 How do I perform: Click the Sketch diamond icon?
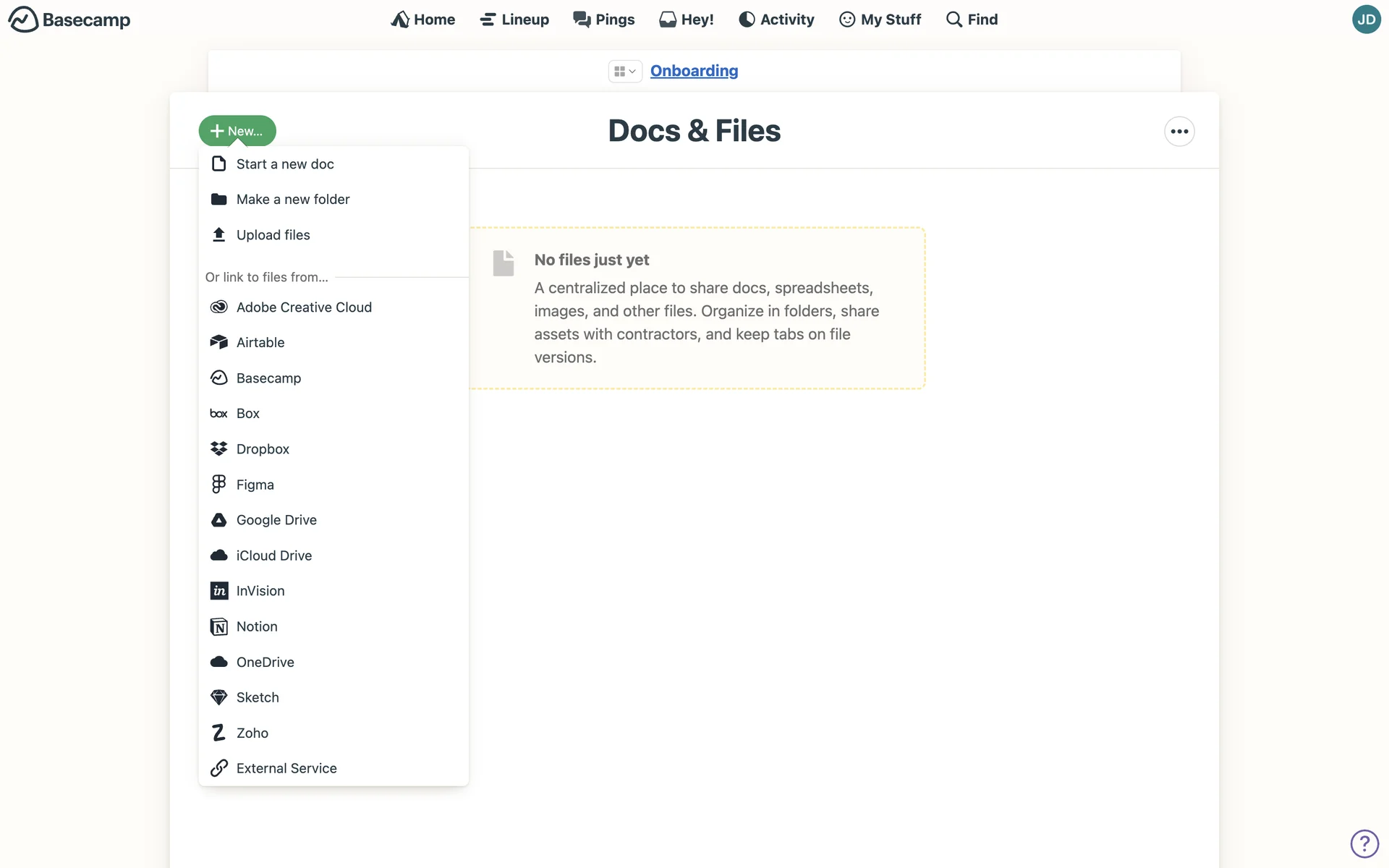click(218, 697)
